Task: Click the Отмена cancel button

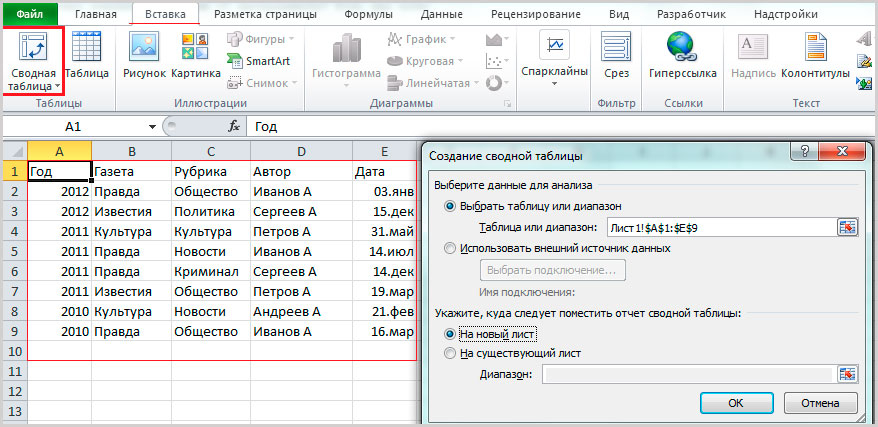Action: point(820,403)
